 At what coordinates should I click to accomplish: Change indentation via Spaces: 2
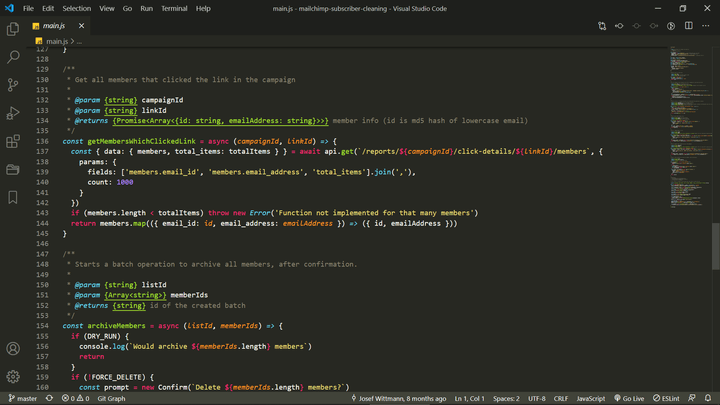click(506, 399)
